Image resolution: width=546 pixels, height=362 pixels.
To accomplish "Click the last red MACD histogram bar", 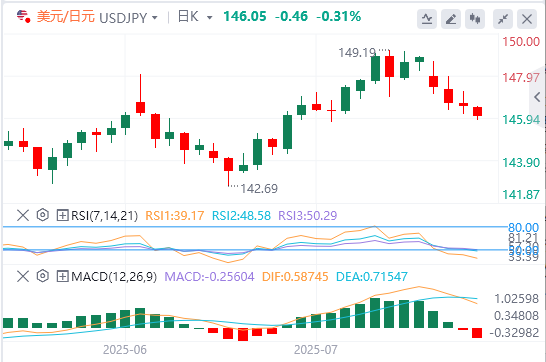I will pyautogui.click(x=477, y=333).
